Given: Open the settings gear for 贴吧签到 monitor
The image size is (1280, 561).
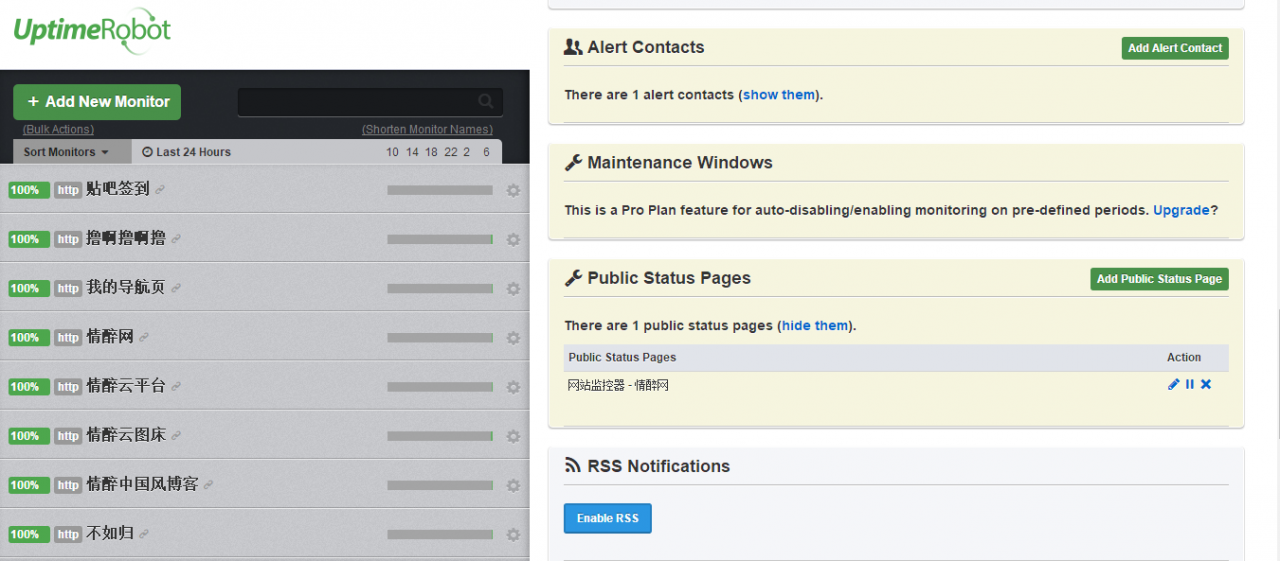Looking at the screenshot, I should tap(513, 190).
